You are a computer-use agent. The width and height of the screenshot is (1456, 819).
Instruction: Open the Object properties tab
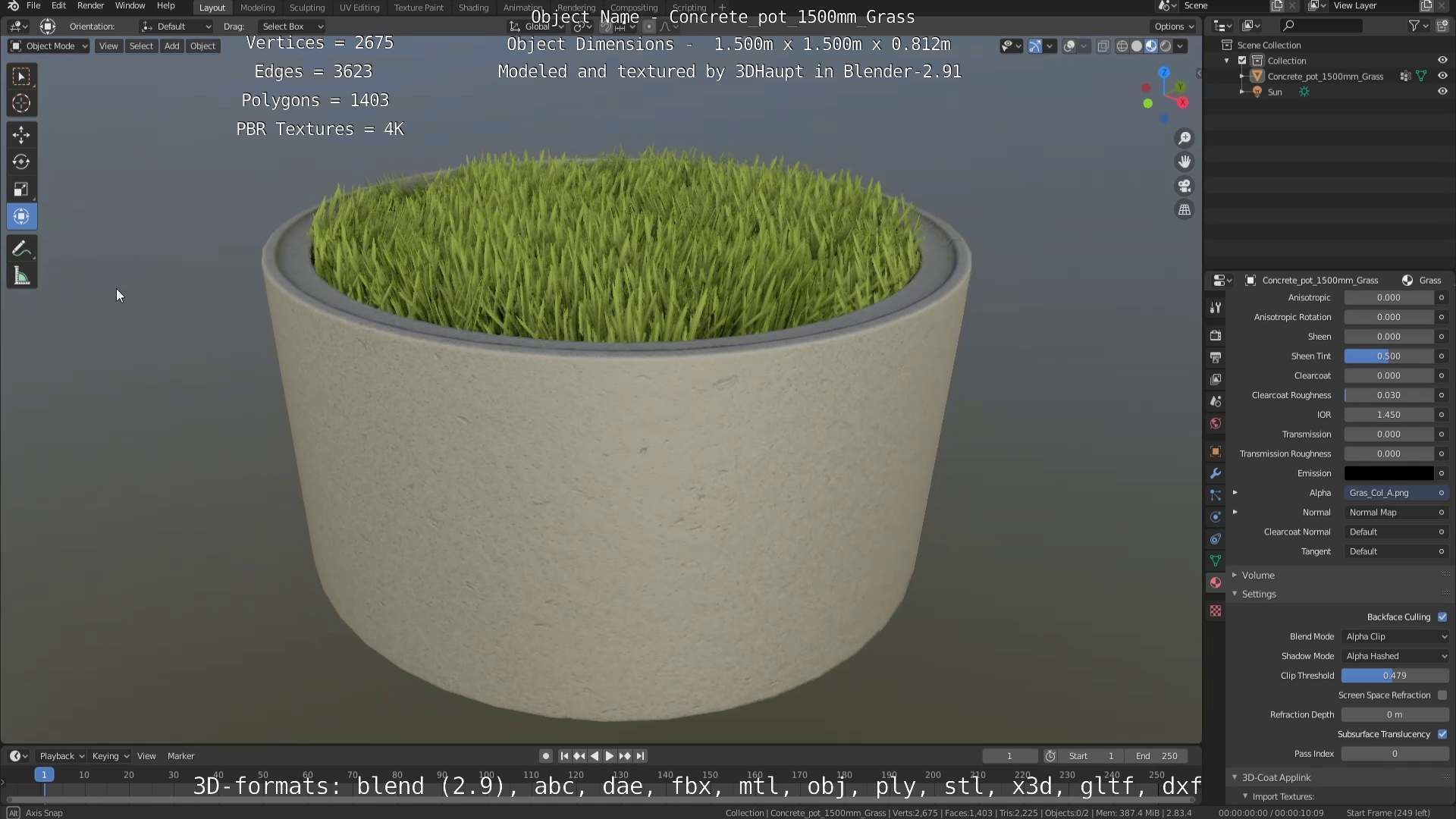[1216, 451]
